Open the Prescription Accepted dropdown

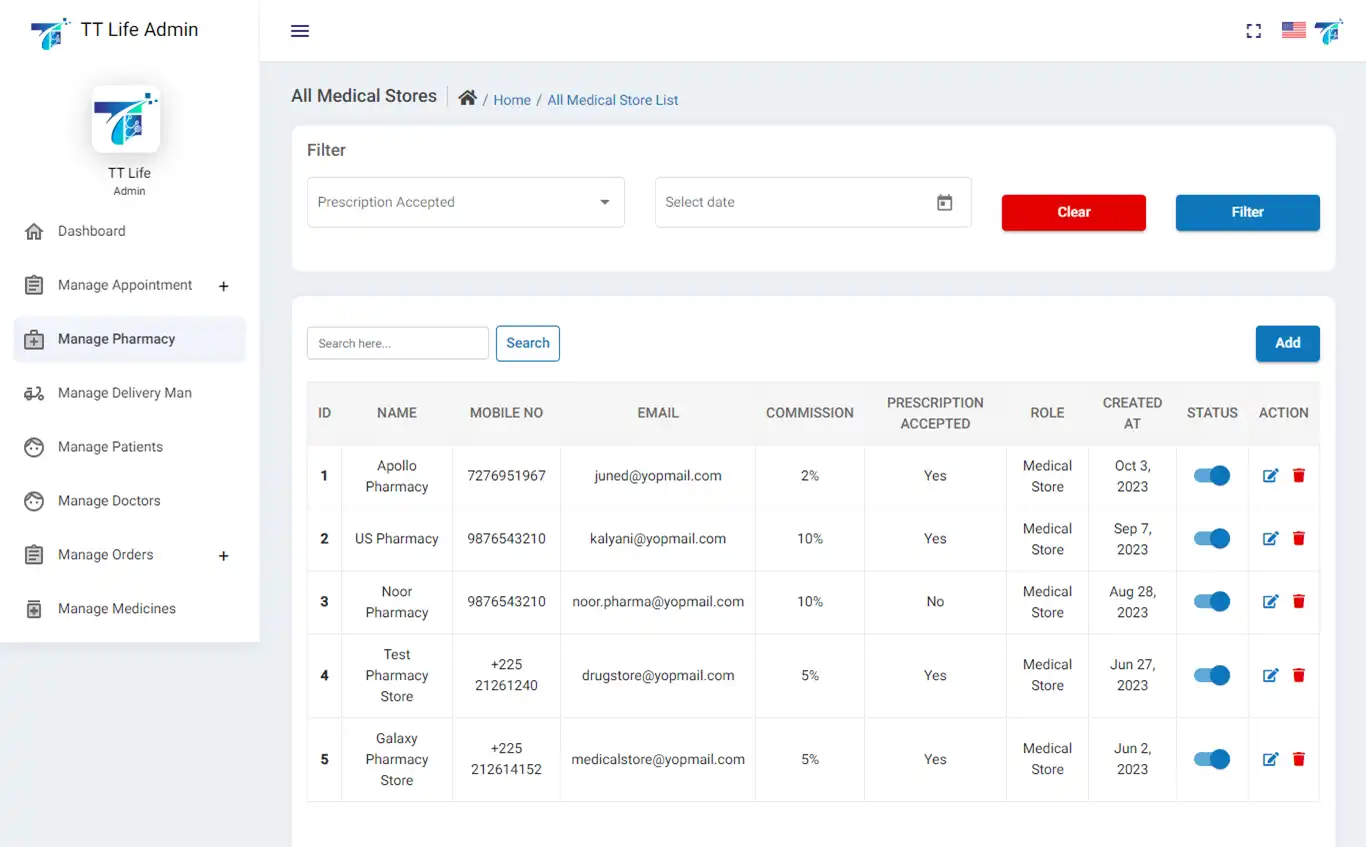click(465, 202)
